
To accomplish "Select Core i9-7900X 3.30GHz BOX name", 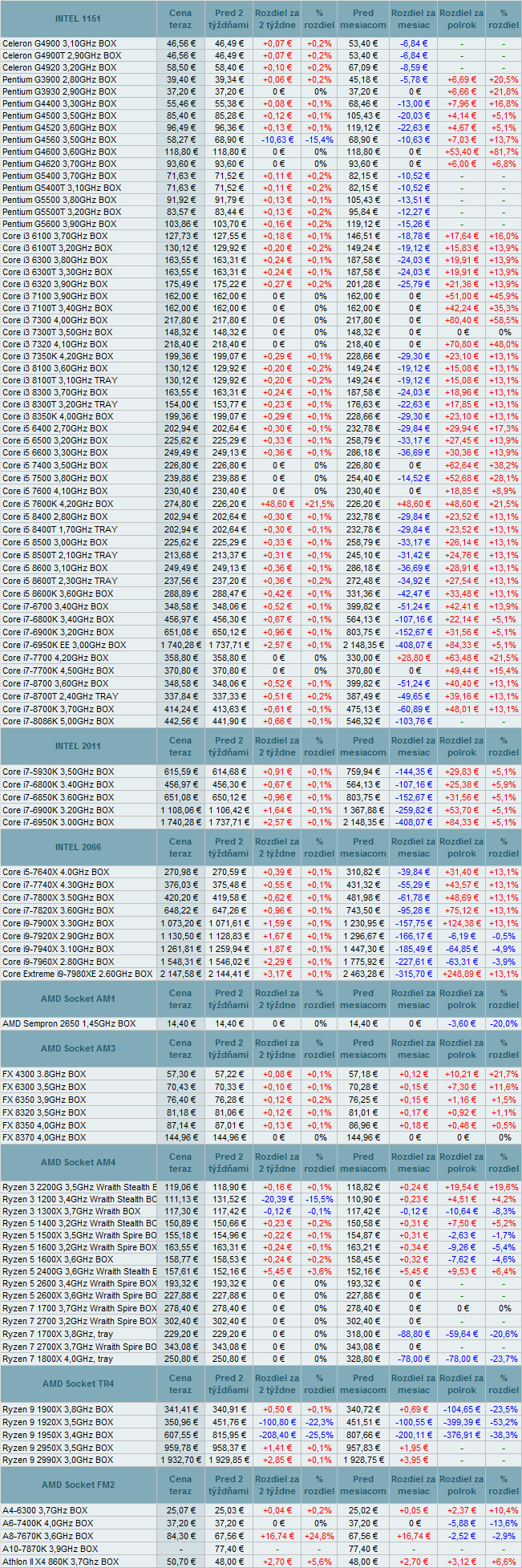I will tap(58, 923).
